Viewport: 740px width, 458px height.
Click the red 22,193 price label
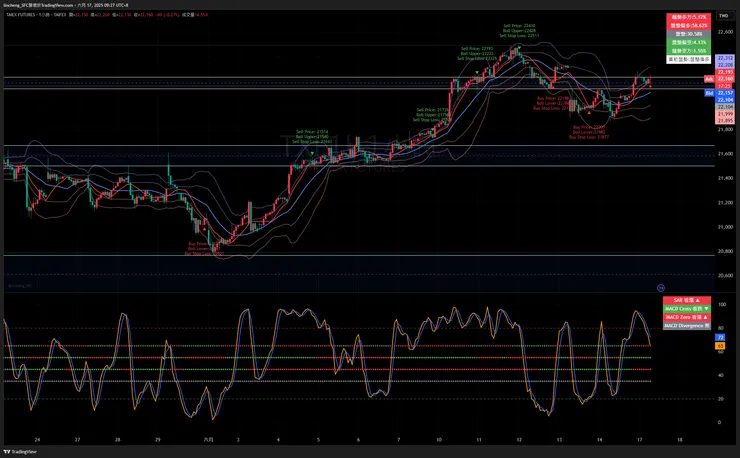(x=725, y=72)
